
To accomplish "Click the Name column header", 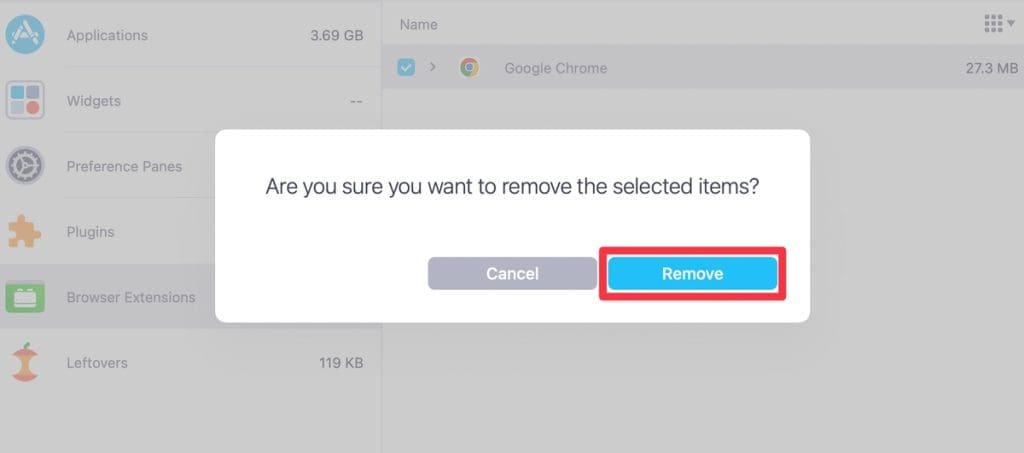I will 418,24.
